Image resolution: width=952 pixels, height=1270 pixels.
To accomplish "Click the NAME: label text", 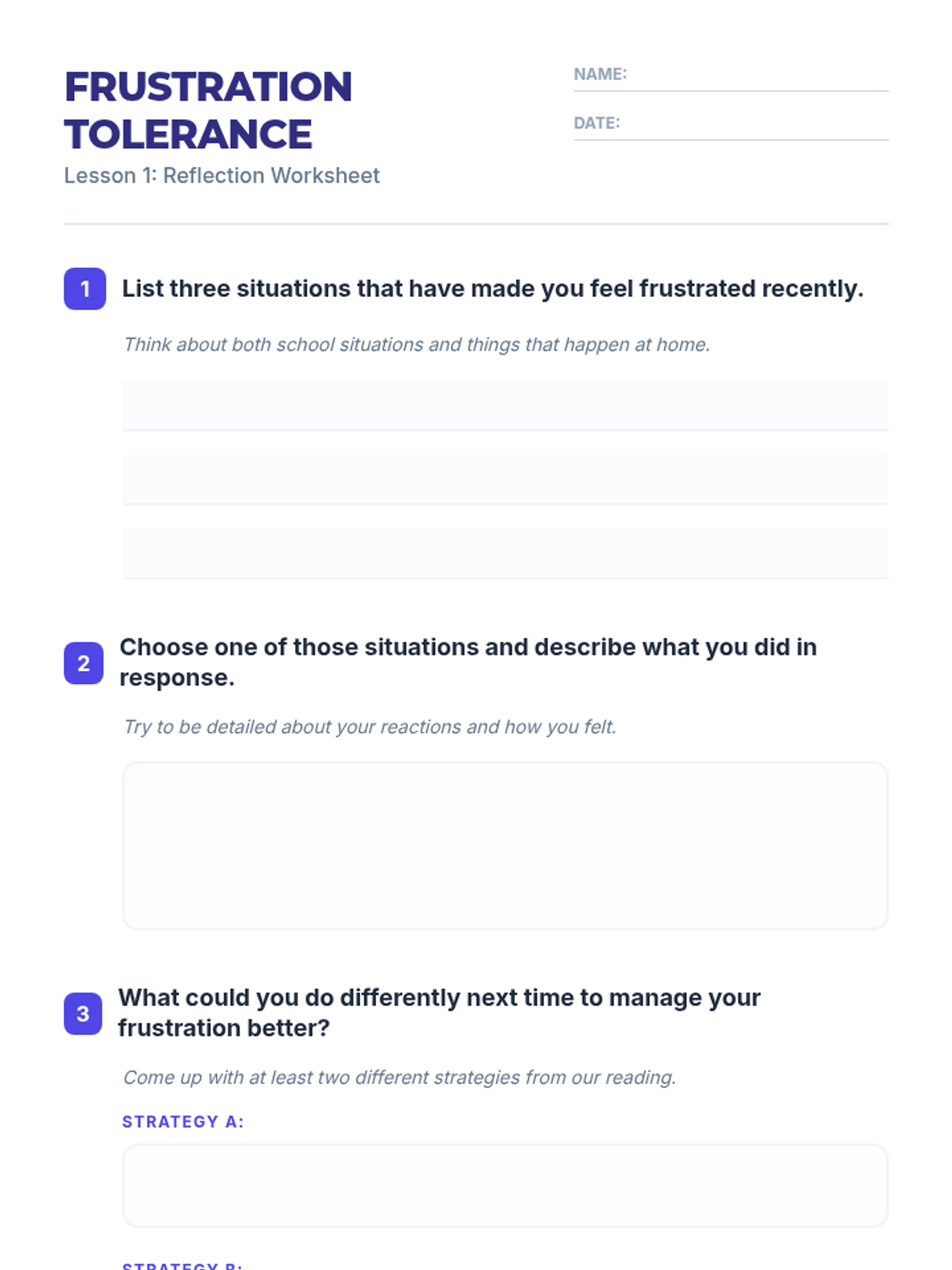I will tap(600, 75).
